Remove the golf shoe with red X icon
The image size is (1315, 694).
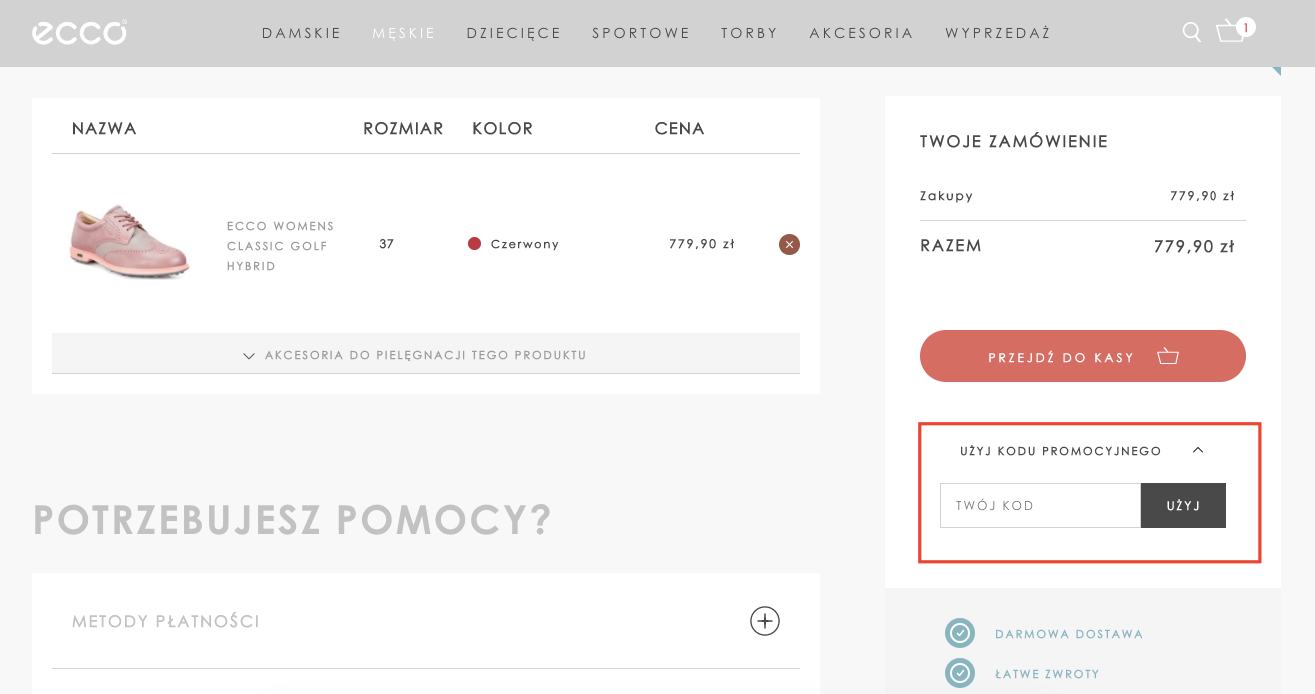(789, 244)
